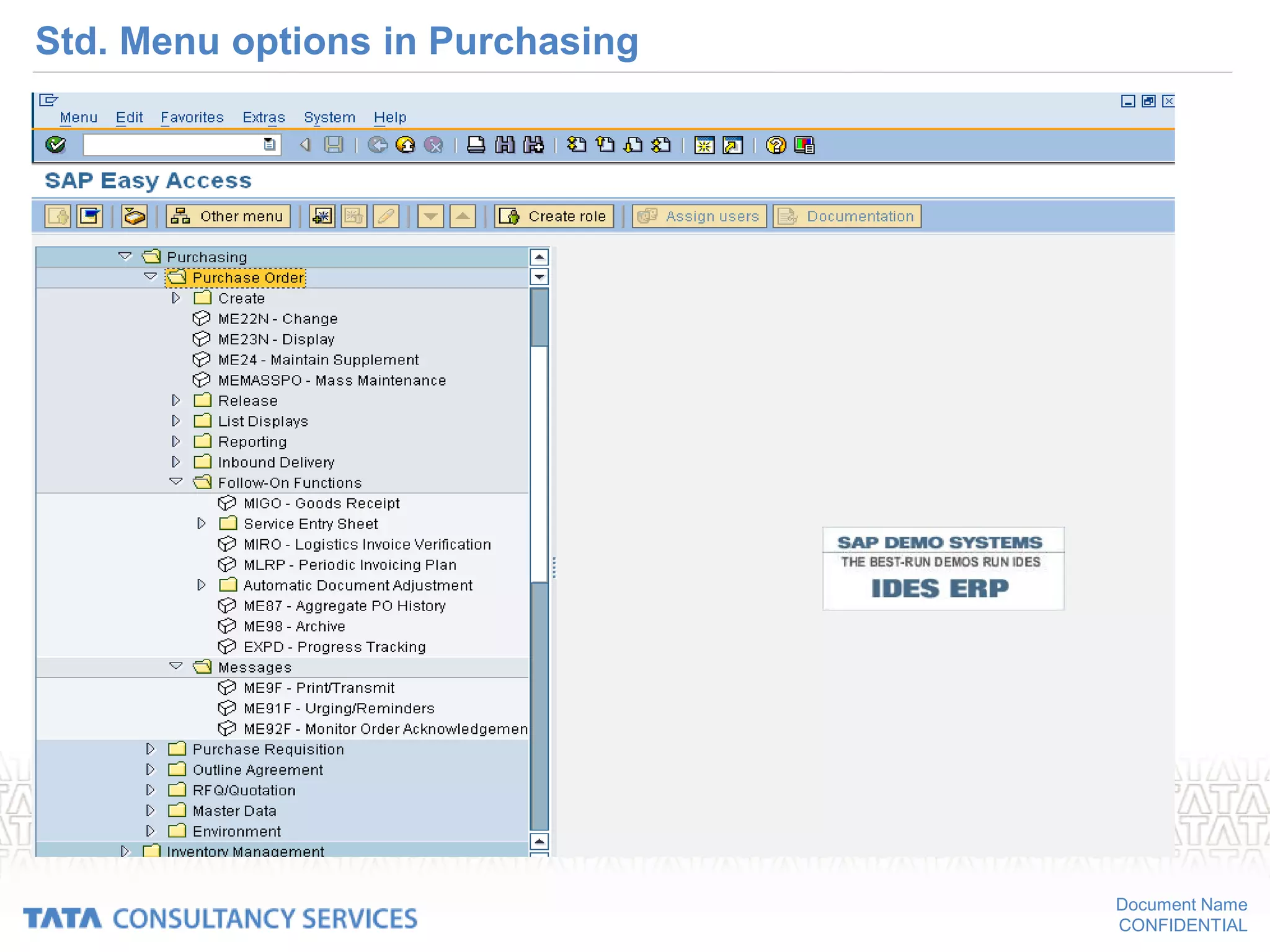The height and width of the screenshot is (952, 1270).
Task: Expand the Service Entry Sheet folder
Action: (202, 524)
